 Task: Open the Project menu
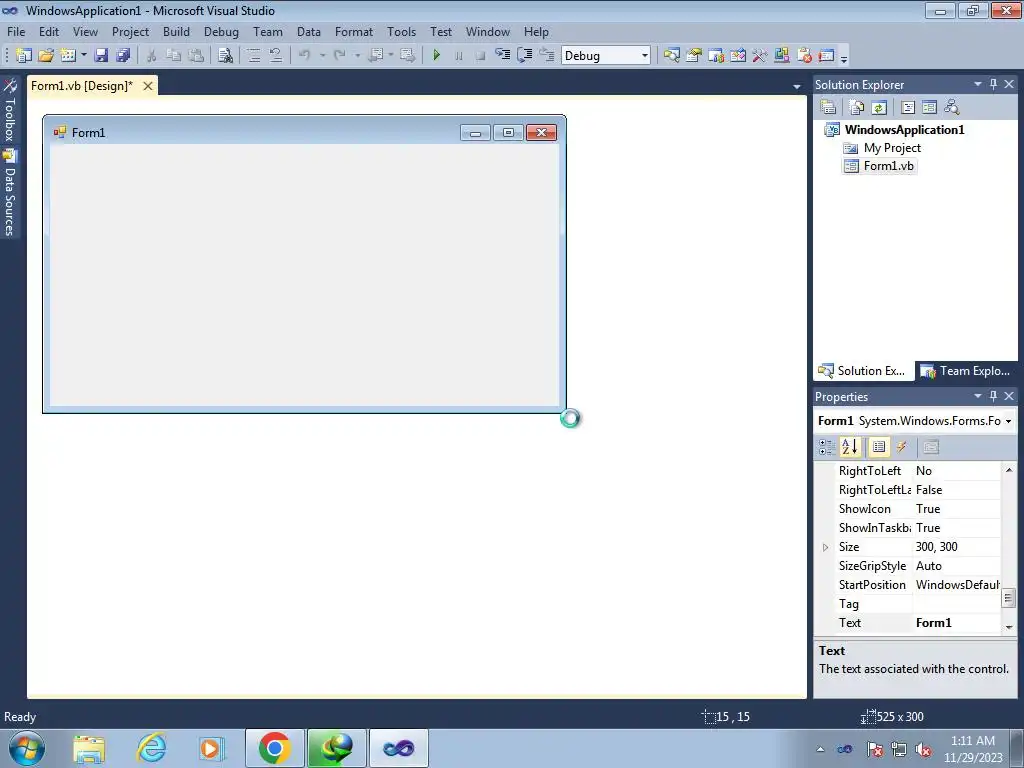(x=130, y=32)
